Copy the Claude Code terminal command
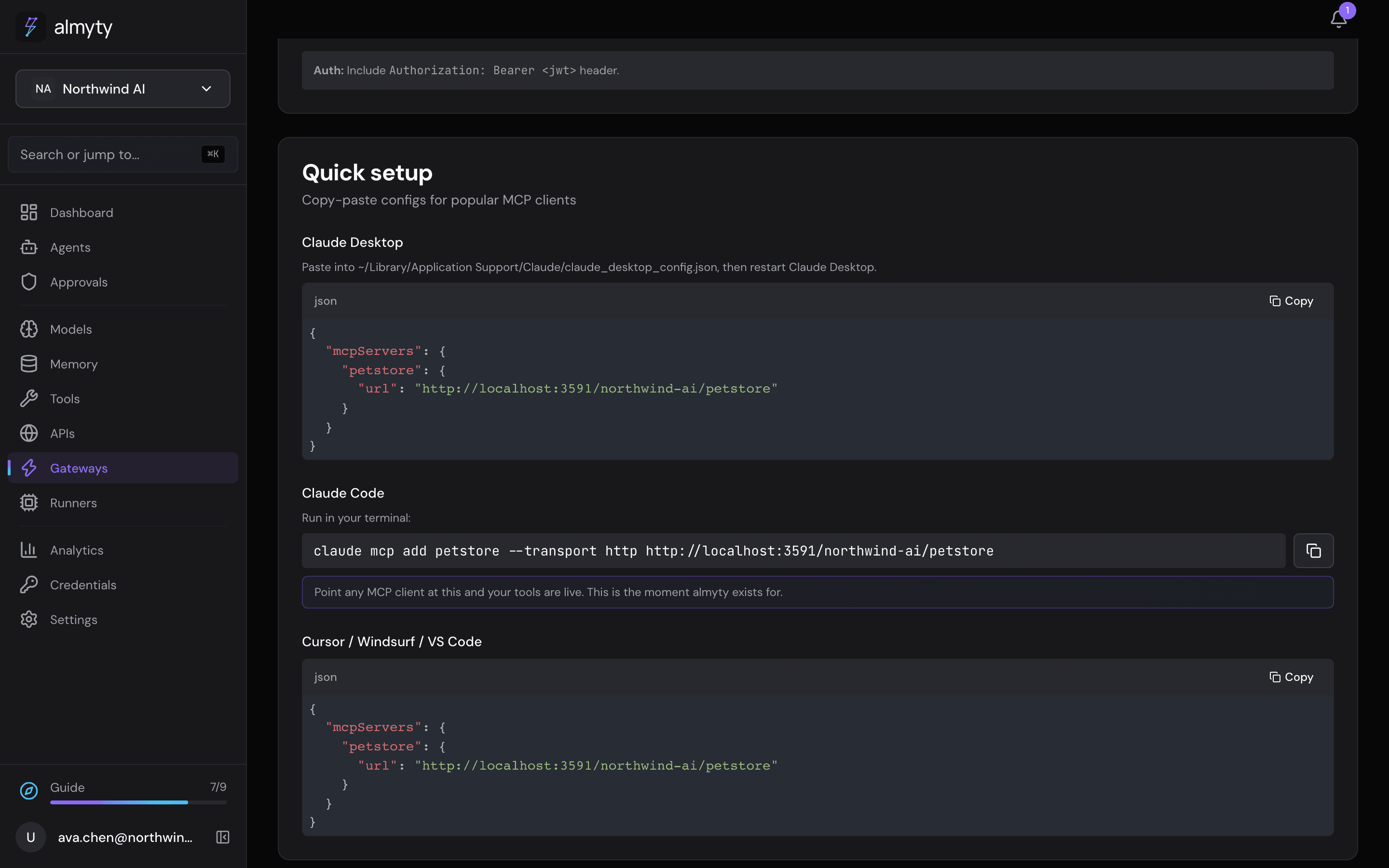 [1313, 551]
